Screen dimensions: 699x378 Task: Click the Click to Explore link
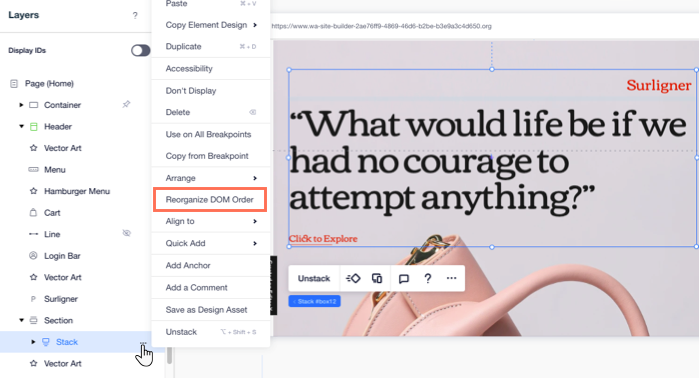tap(323, 239)
